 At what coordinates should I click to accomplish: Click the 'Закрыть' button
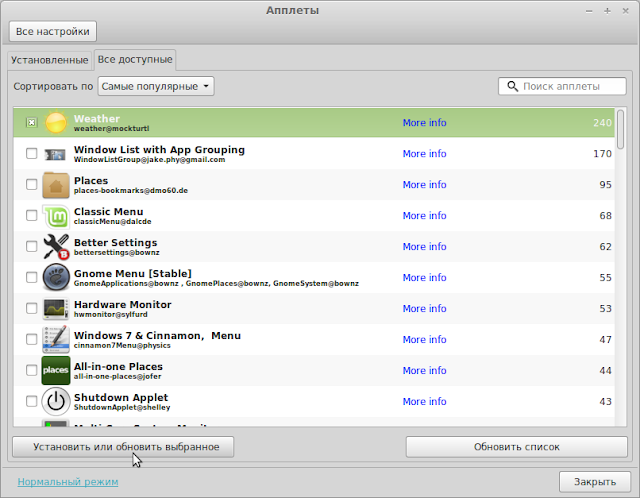click(595, 482)
